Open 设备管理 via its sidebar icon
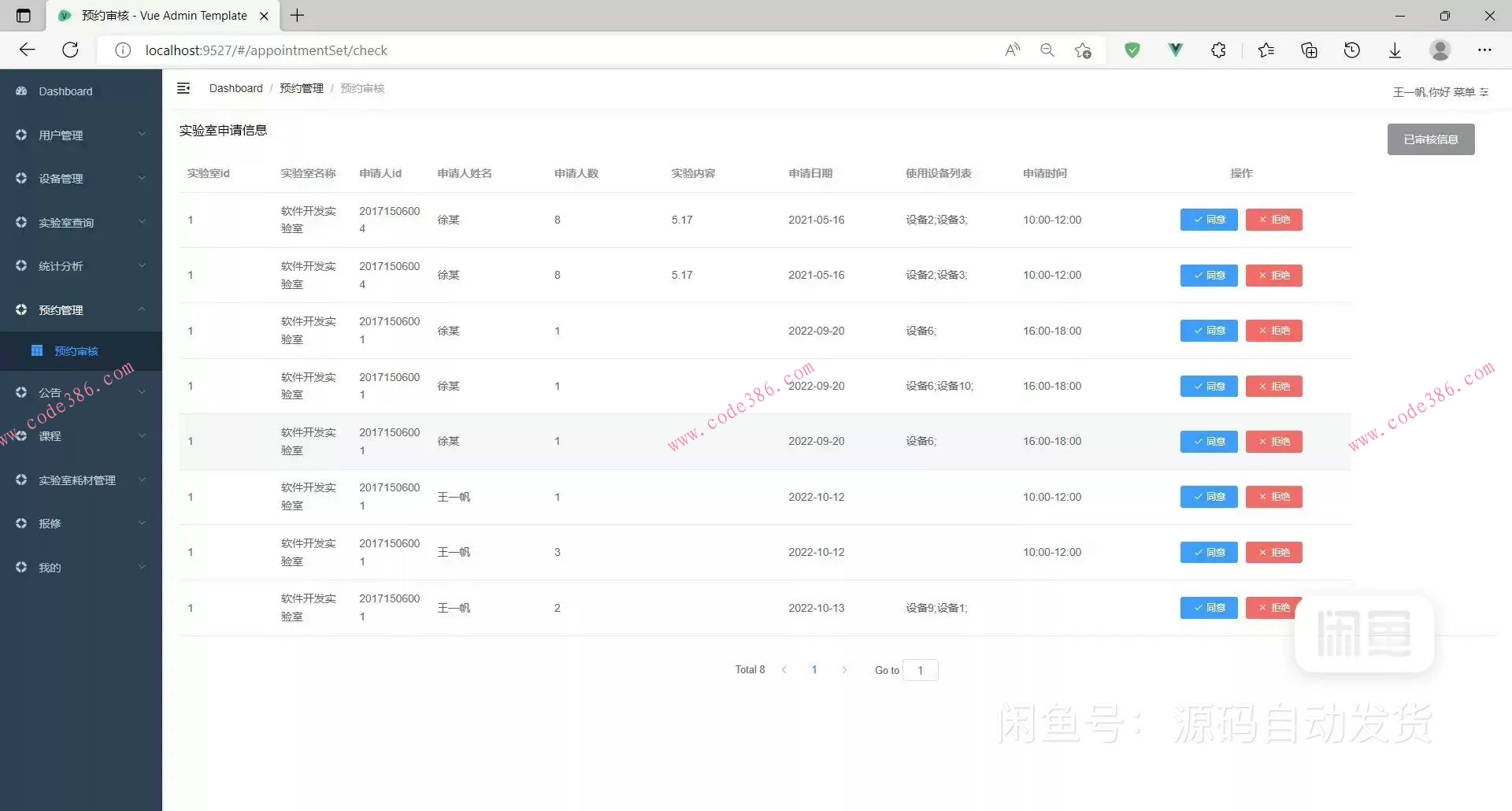The width and height of the screenshot is (1512, 811). [21, 178]
